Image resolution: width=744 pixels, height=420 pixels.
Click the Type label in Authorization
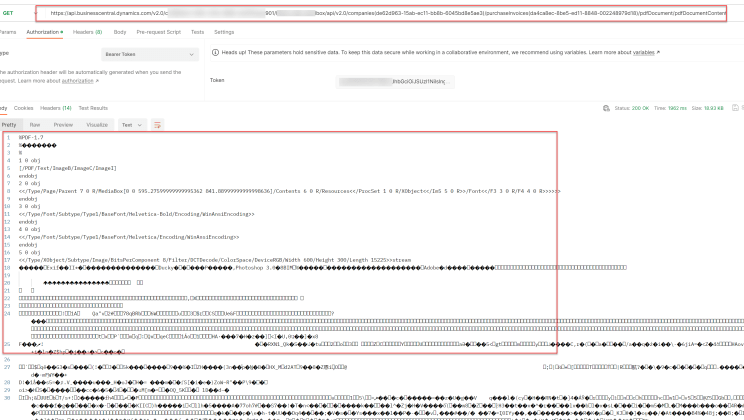tap(4, 53)
